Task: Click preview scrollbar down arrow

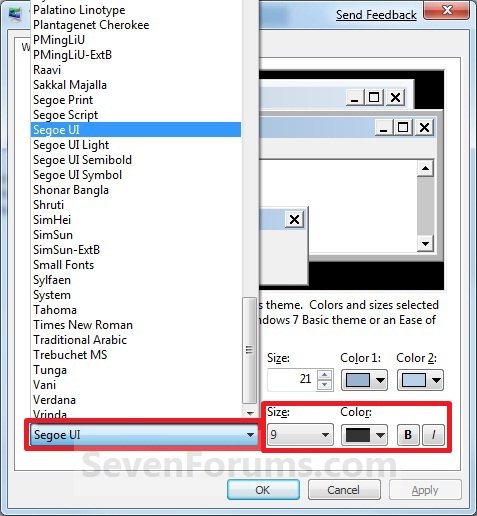Action: 425,243
